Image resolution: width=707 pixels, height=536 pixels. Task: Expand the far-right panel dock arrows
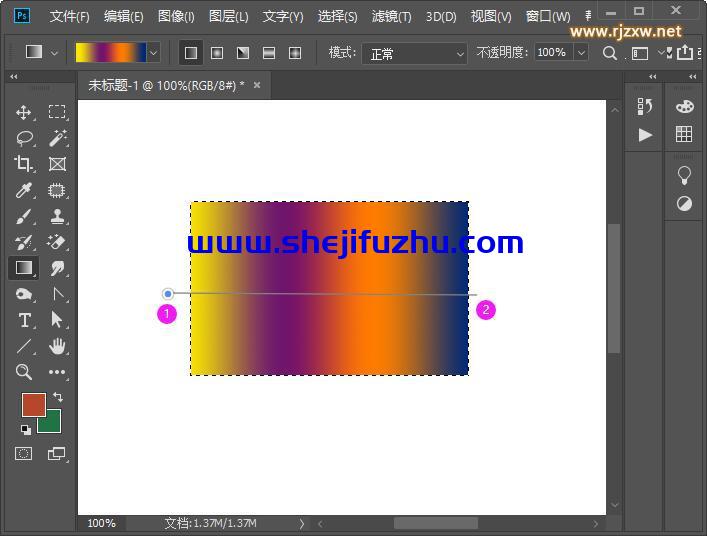click(693, 77)
